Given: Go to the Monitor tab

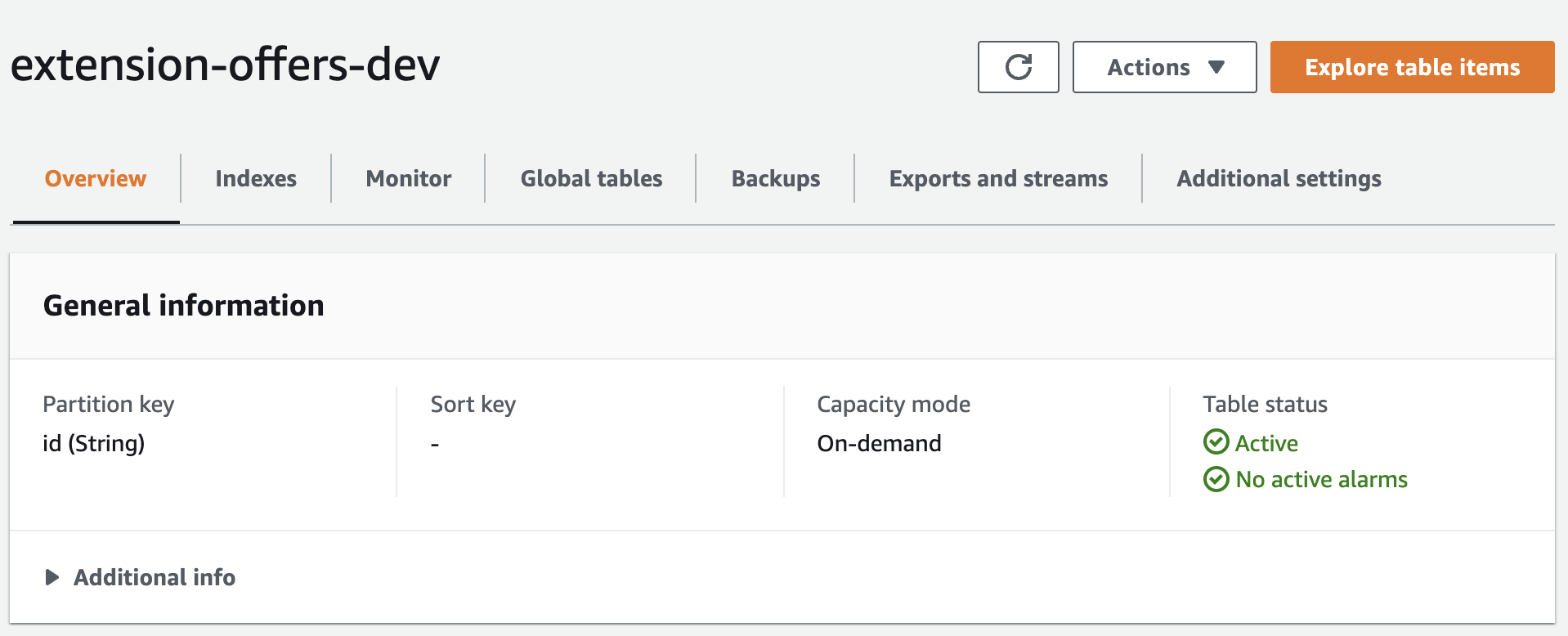Looking at the screenshot, I should (409, 179).
